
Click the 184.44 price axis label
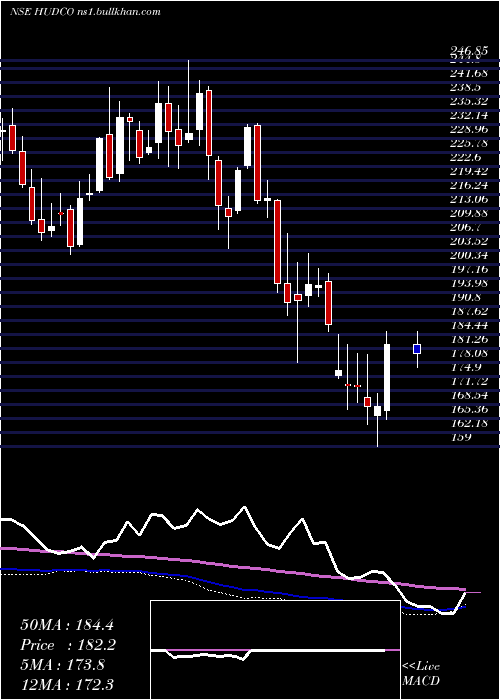coord(469,325)
